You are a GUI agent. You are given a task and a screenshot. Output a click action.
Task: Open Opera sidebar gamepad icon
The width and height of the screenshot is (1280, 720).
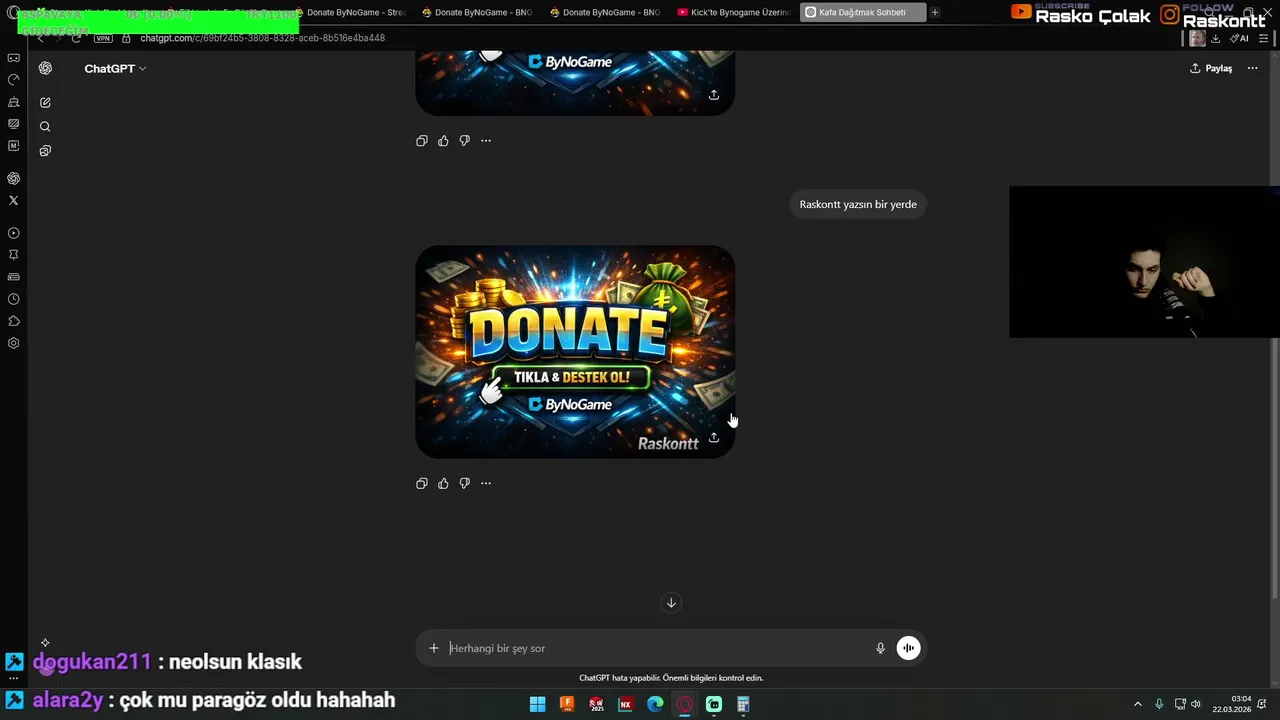point(14,58)
